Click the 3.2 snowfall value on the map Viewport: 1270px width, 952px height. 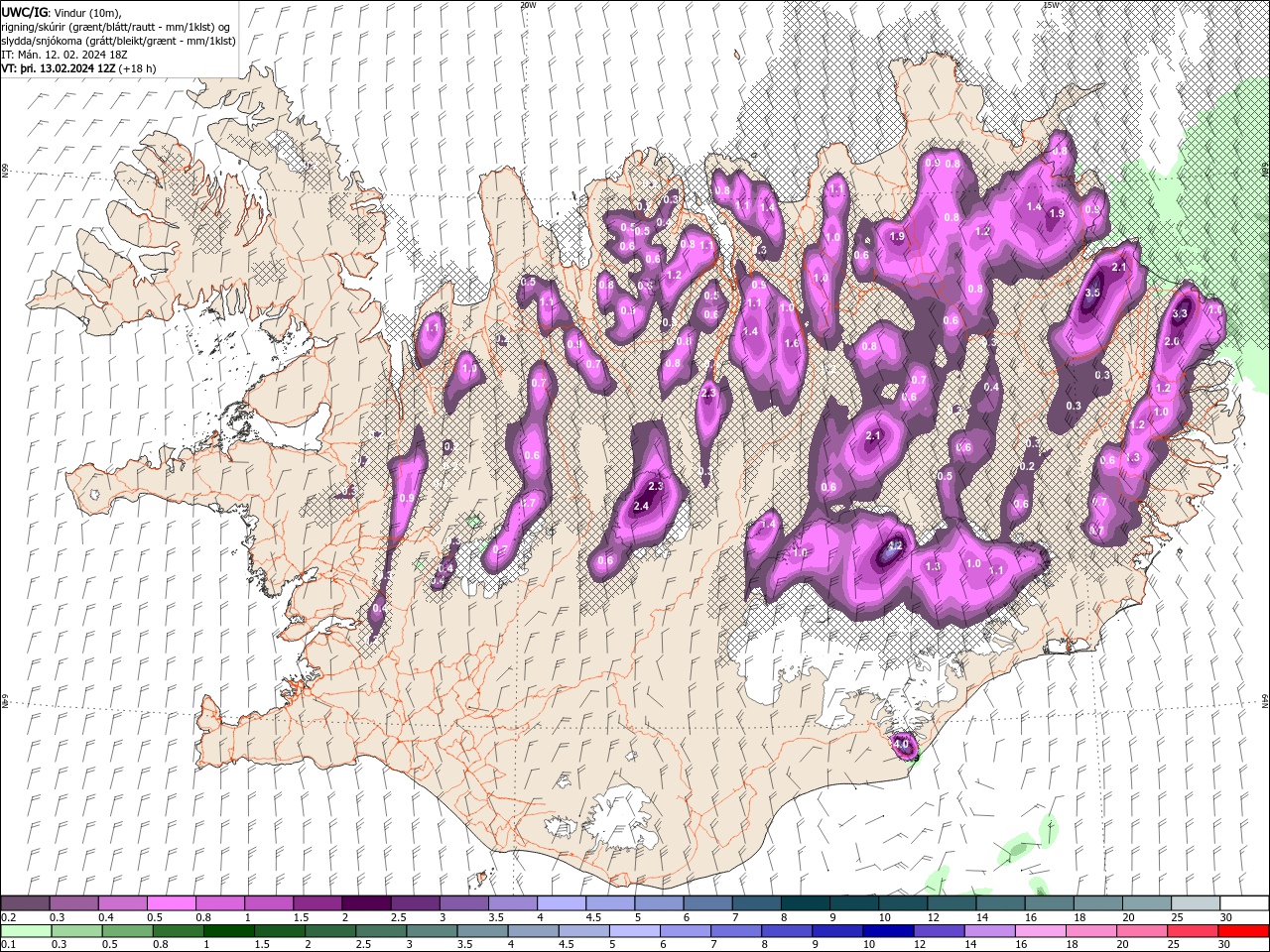click(x=896, y=545)
